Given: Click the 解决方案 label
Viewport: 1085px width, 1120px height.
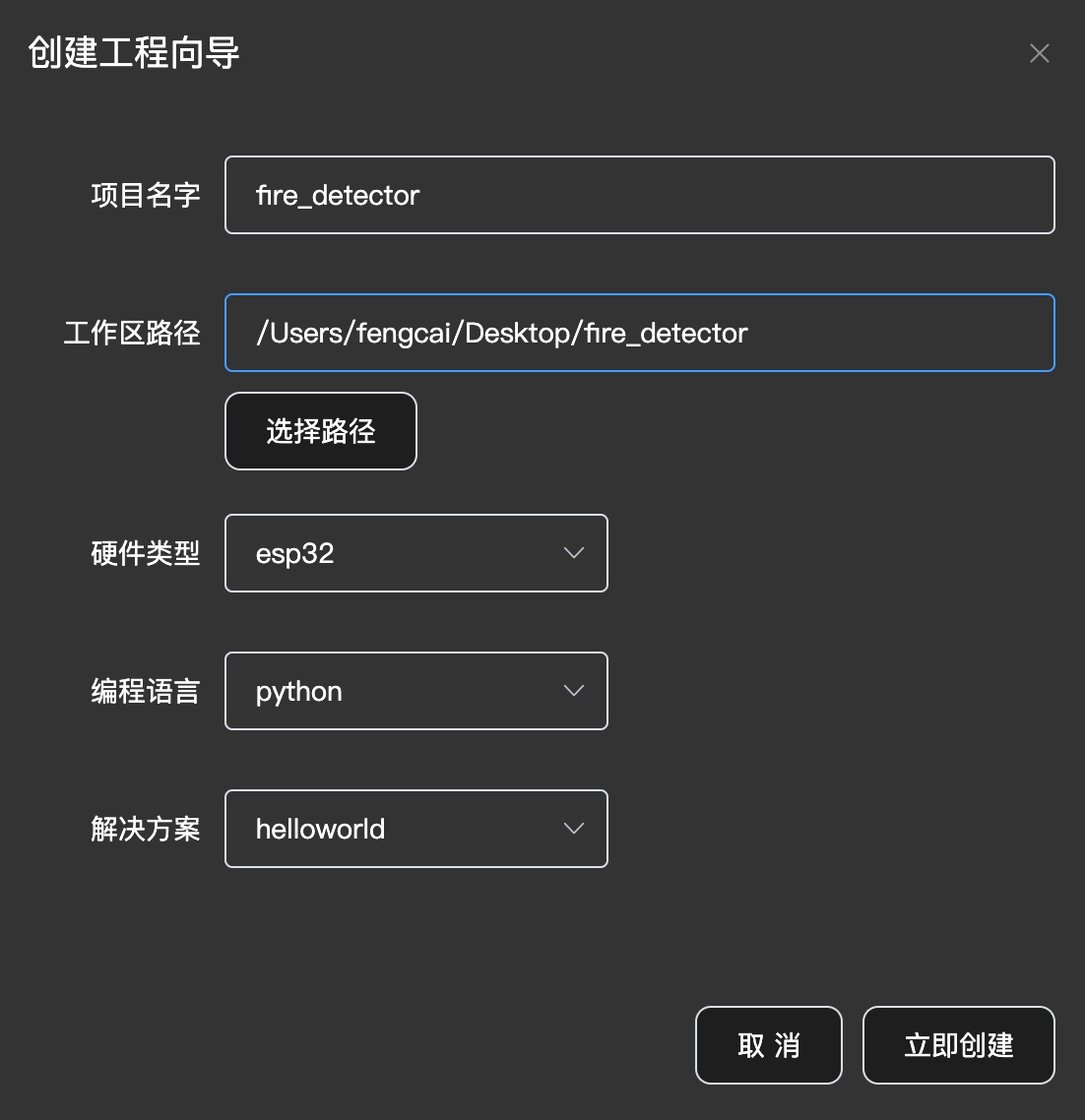Looking at the screenshot, I should 146,829.
